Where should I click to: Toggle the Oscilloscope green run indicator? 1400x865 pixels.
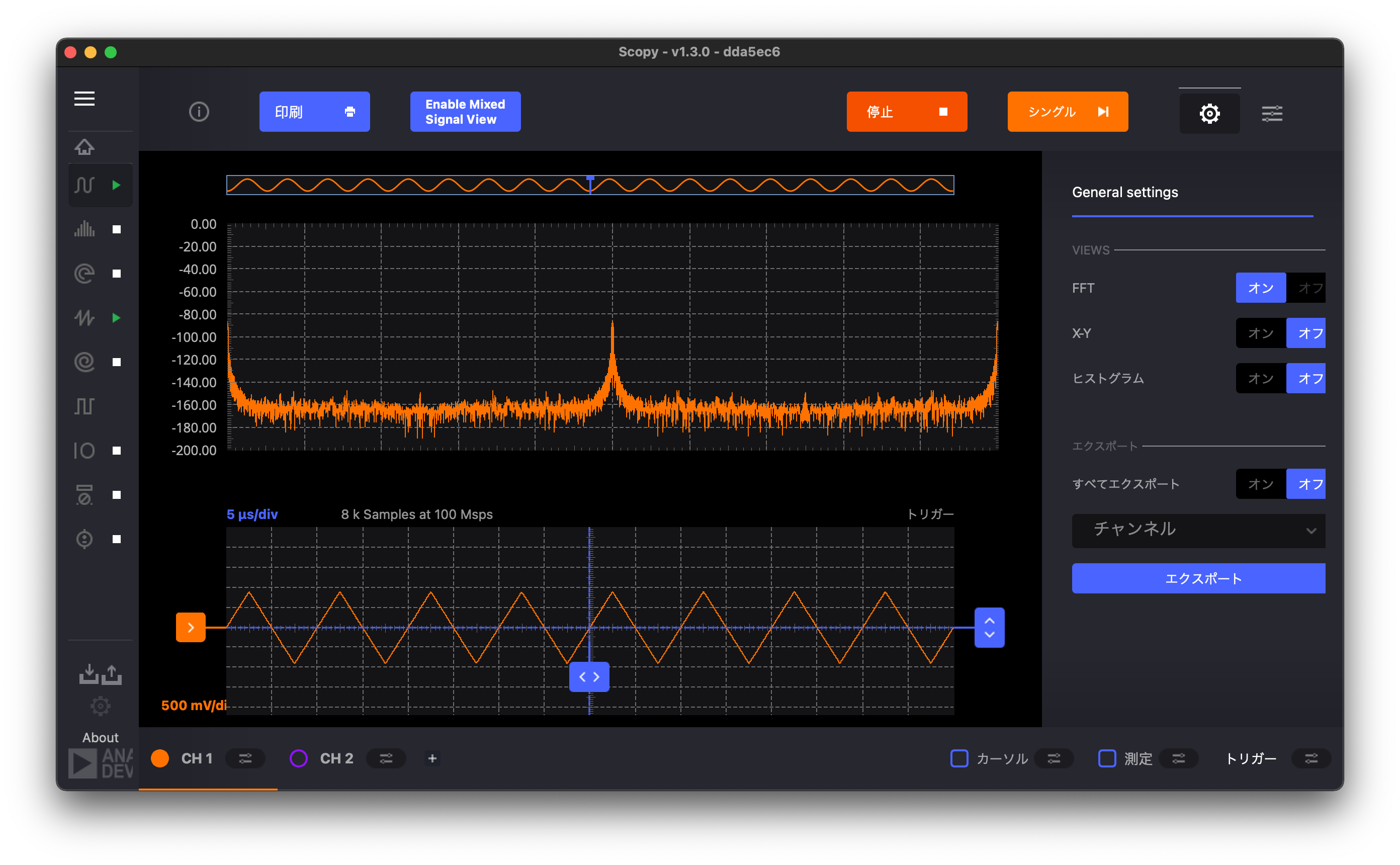tap(117, 185)
